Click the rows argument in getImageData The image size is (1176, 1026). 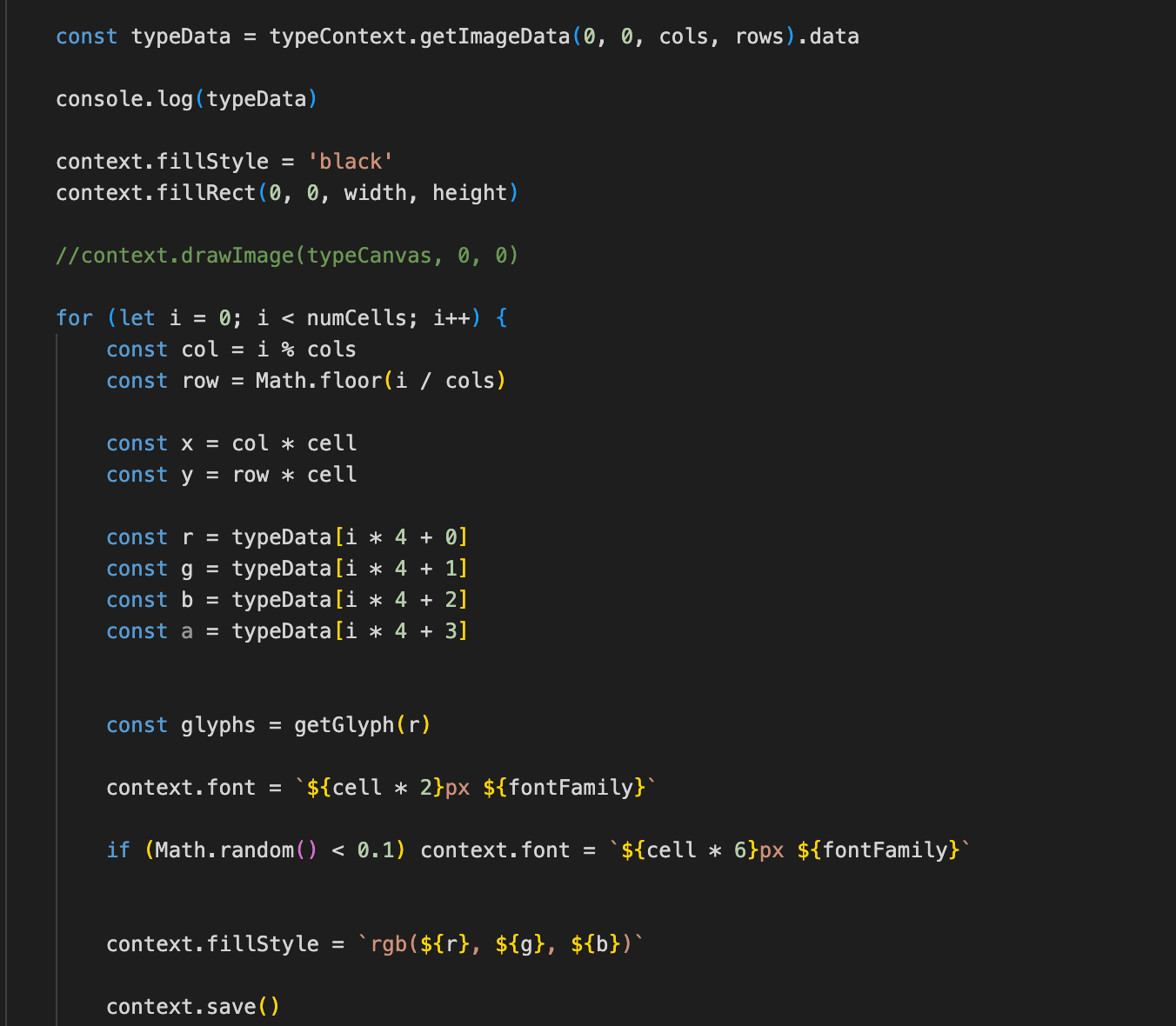tap(759, 37)
